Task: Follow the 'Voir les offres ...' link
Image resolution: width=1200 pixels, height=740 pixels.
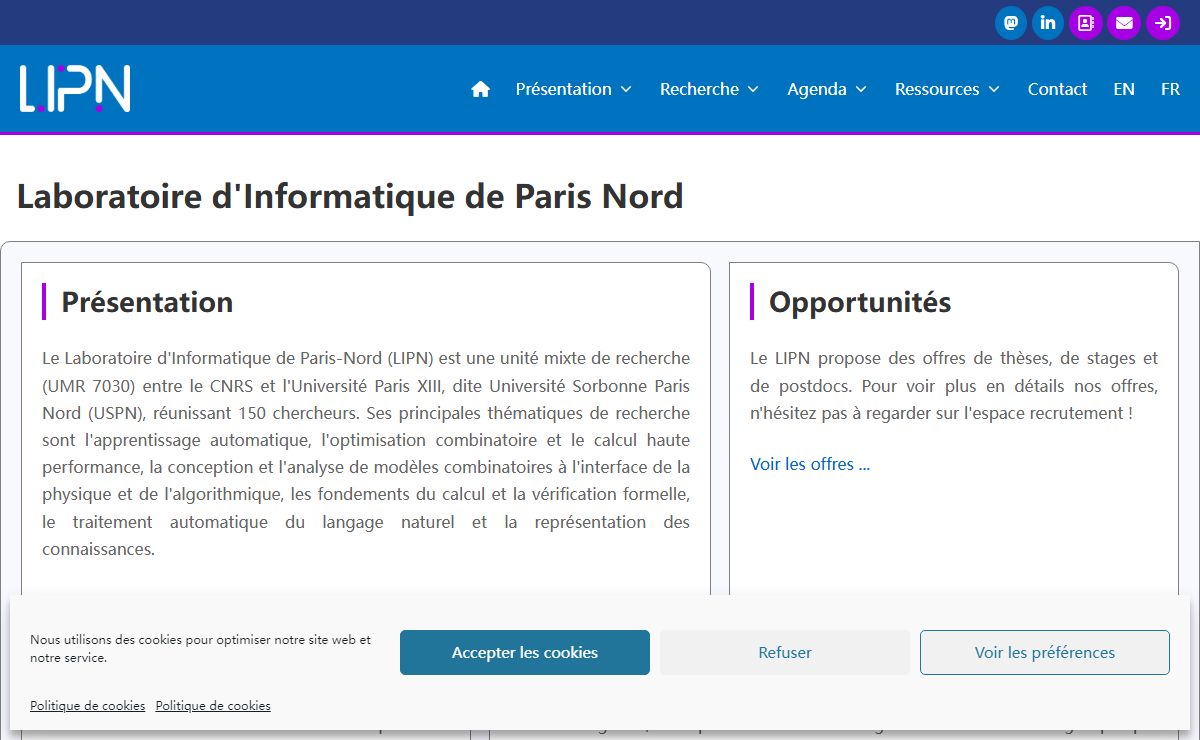Action: point(810,464)
